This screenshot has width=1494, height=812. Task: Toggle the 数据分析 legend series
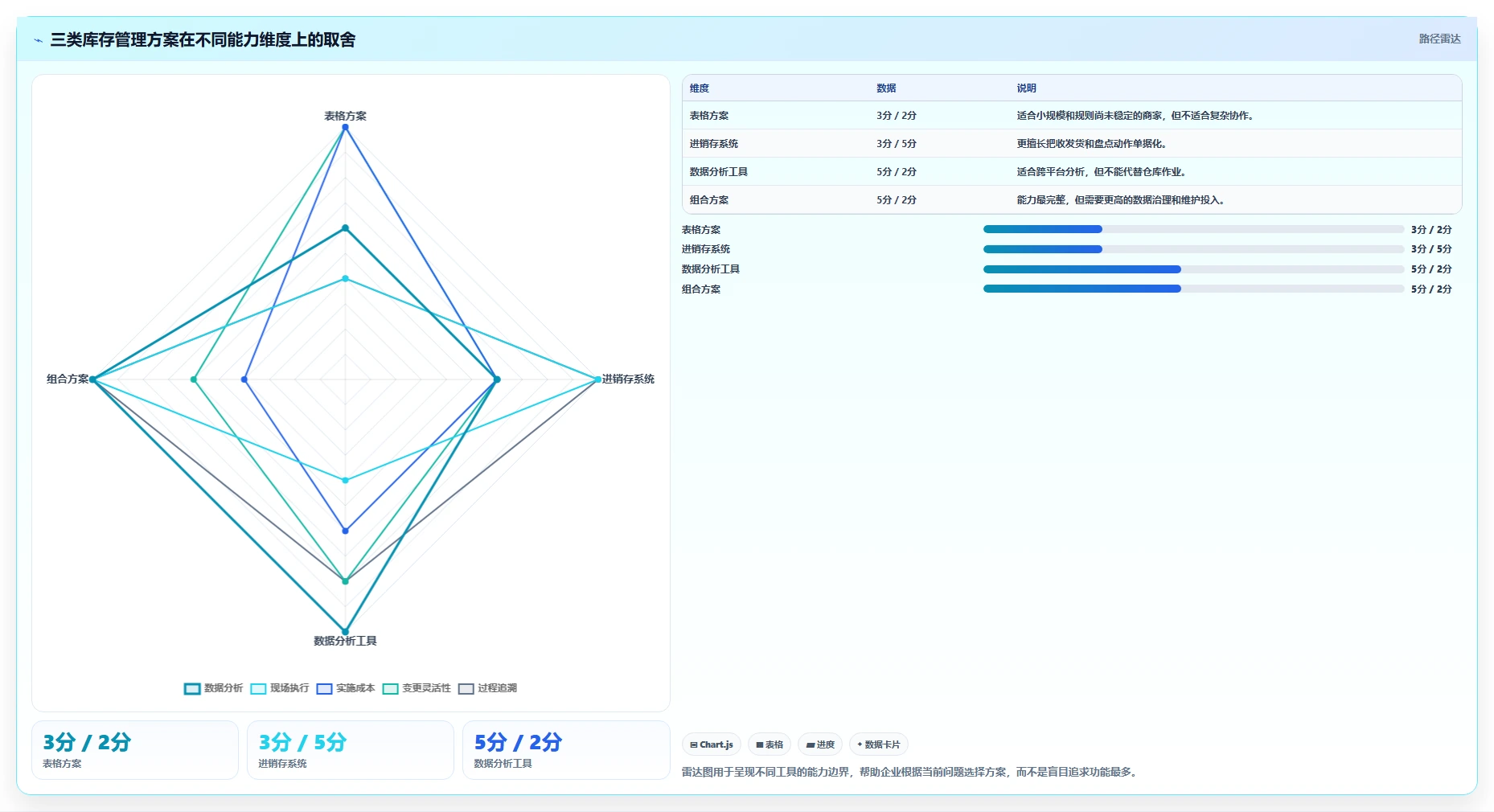tap(213, 688)
